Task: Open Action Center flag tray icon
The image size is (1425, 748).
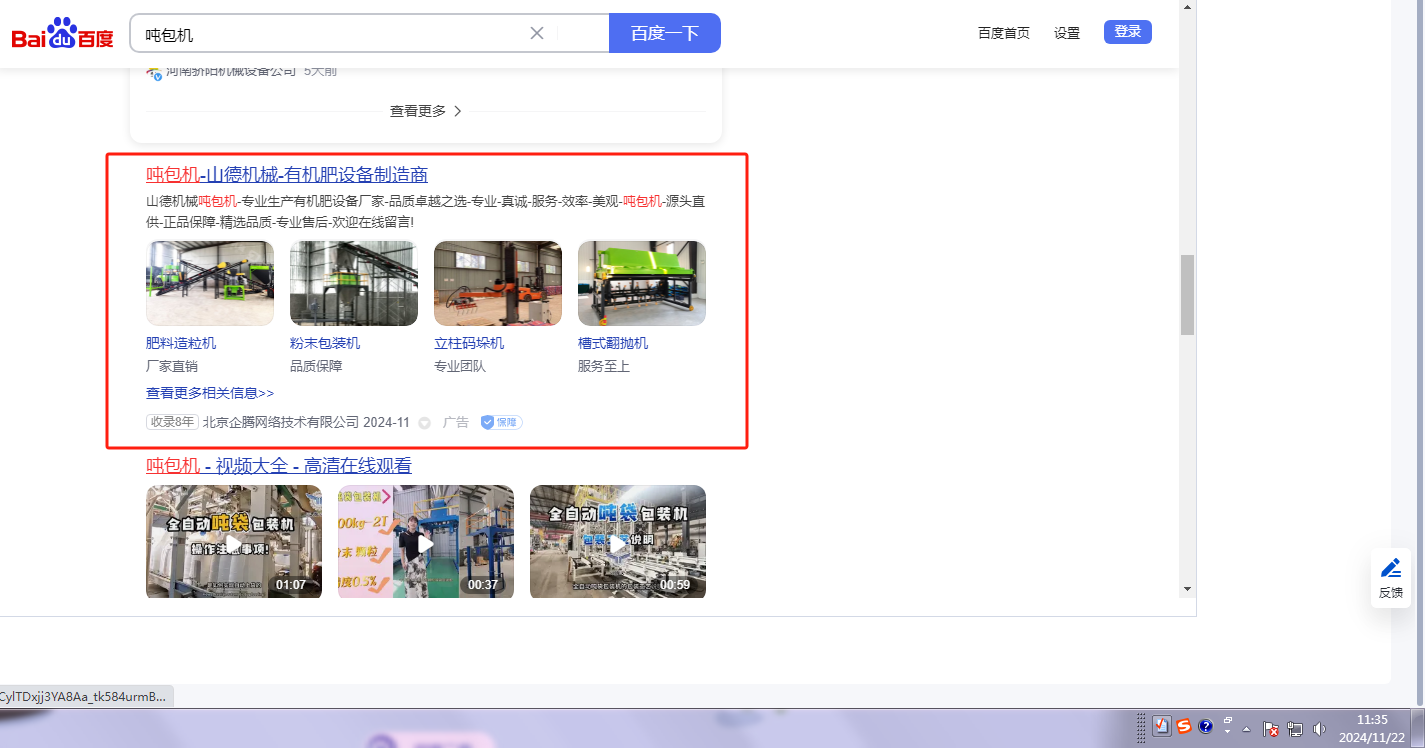Action: click(x=1271, y=729)
